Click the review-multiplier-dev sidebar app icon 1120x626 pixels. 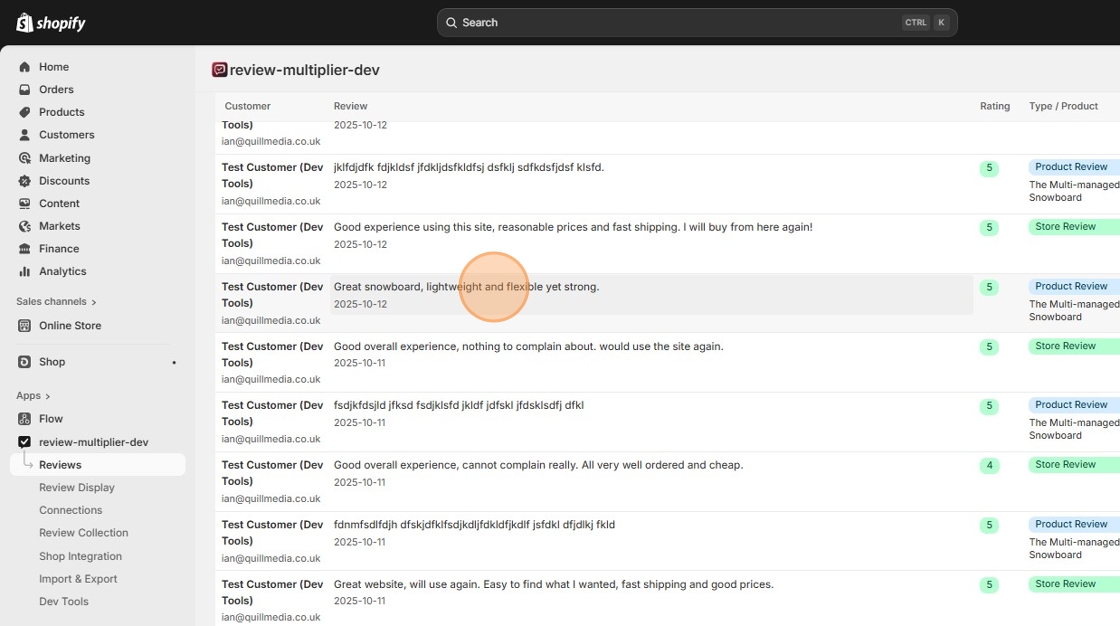click(24, 442)
